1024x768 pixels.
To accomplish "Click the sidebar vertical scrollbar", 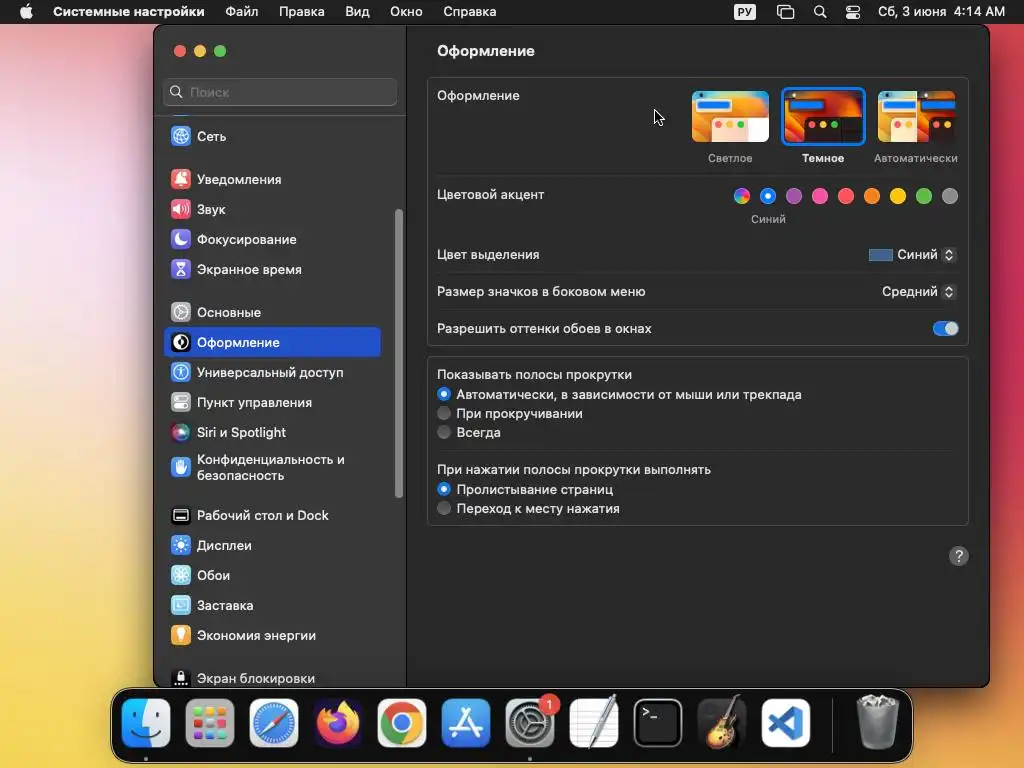I will [x=398, y=353].
